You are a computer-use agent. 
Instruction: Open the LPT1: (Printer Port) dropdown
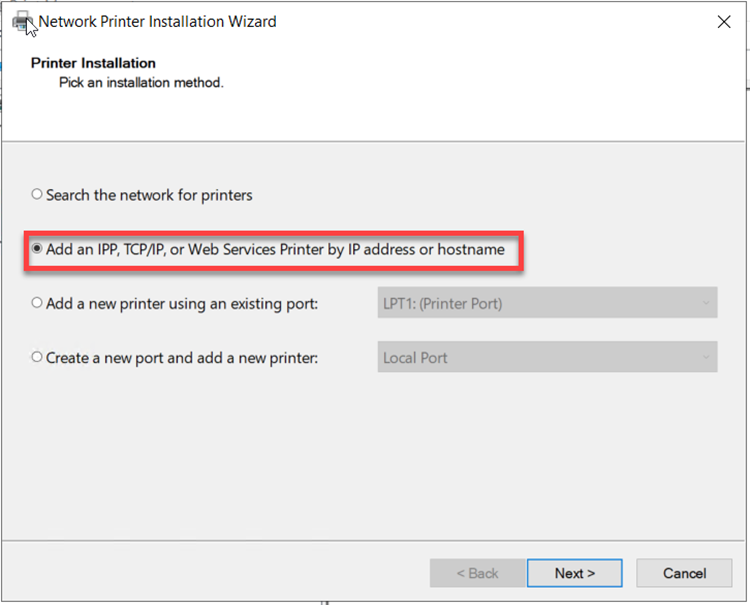pos(546,303)
